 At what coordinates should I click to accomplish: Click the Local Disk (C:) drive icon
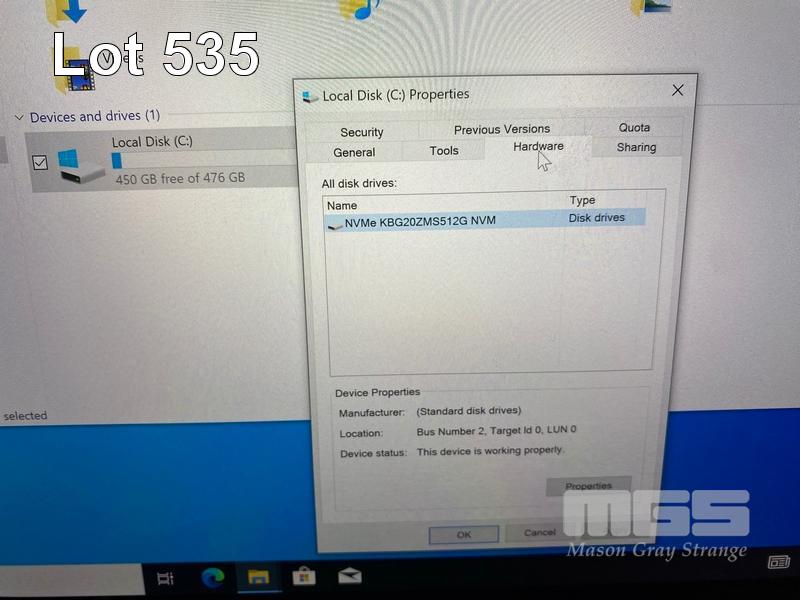[81, 164]
